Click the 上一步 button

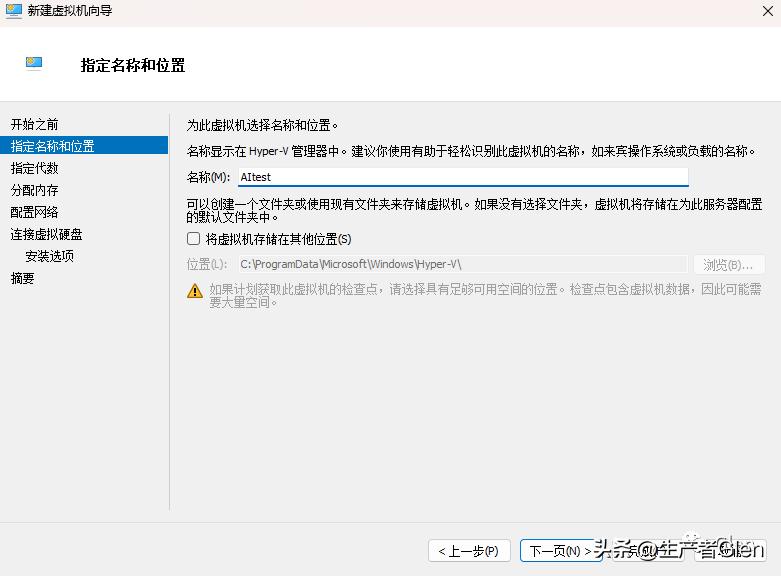pyautogui.click(x=469, y=551)
